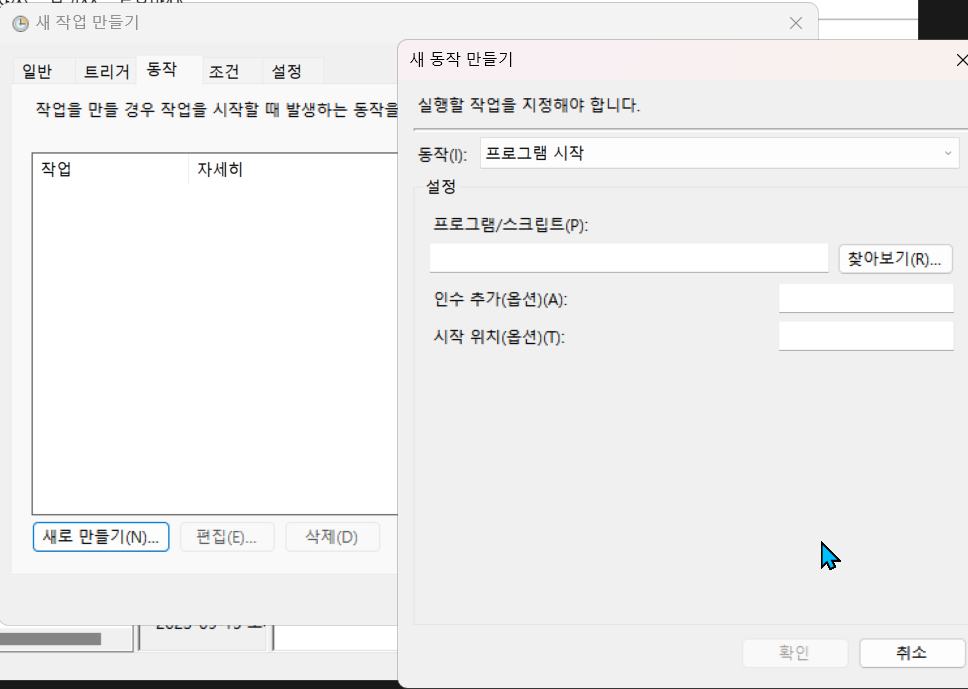968x689 pixels.
Task: Click the 인수 추가(옵션) text field
Action: click(x=866, y=299)
